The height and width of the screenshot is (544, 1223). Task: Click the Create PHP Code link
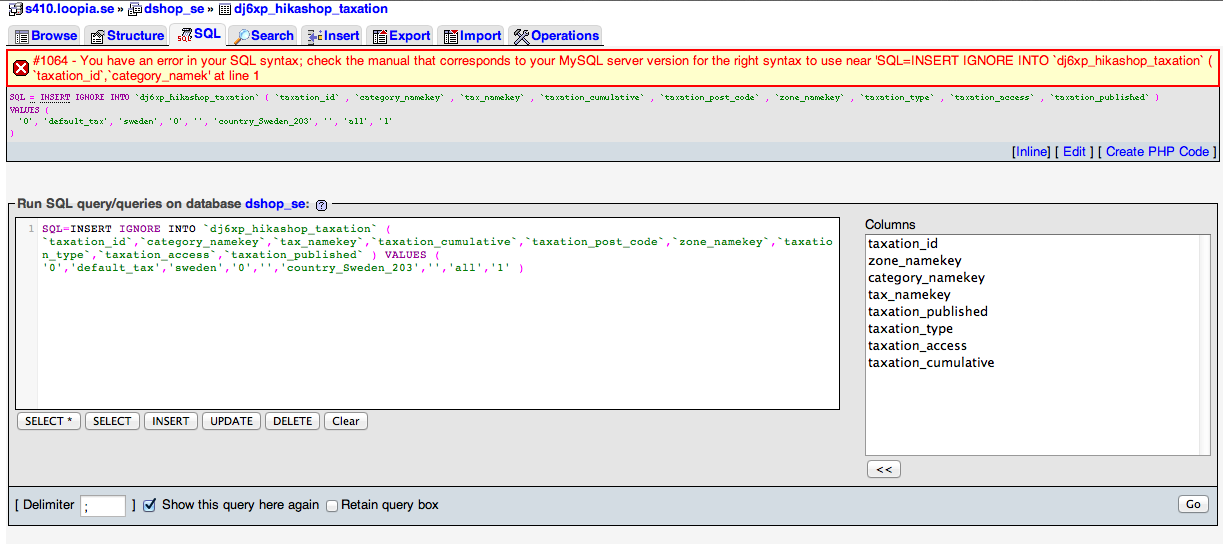(x=1157, y=152)
